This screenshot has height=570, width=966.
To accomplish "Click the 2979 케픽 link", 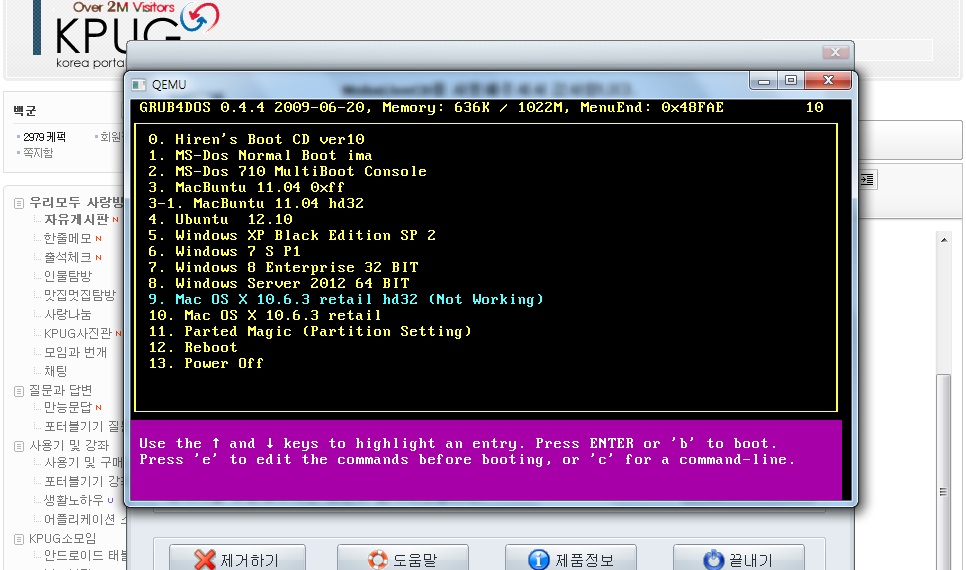I will pos(44,137).
